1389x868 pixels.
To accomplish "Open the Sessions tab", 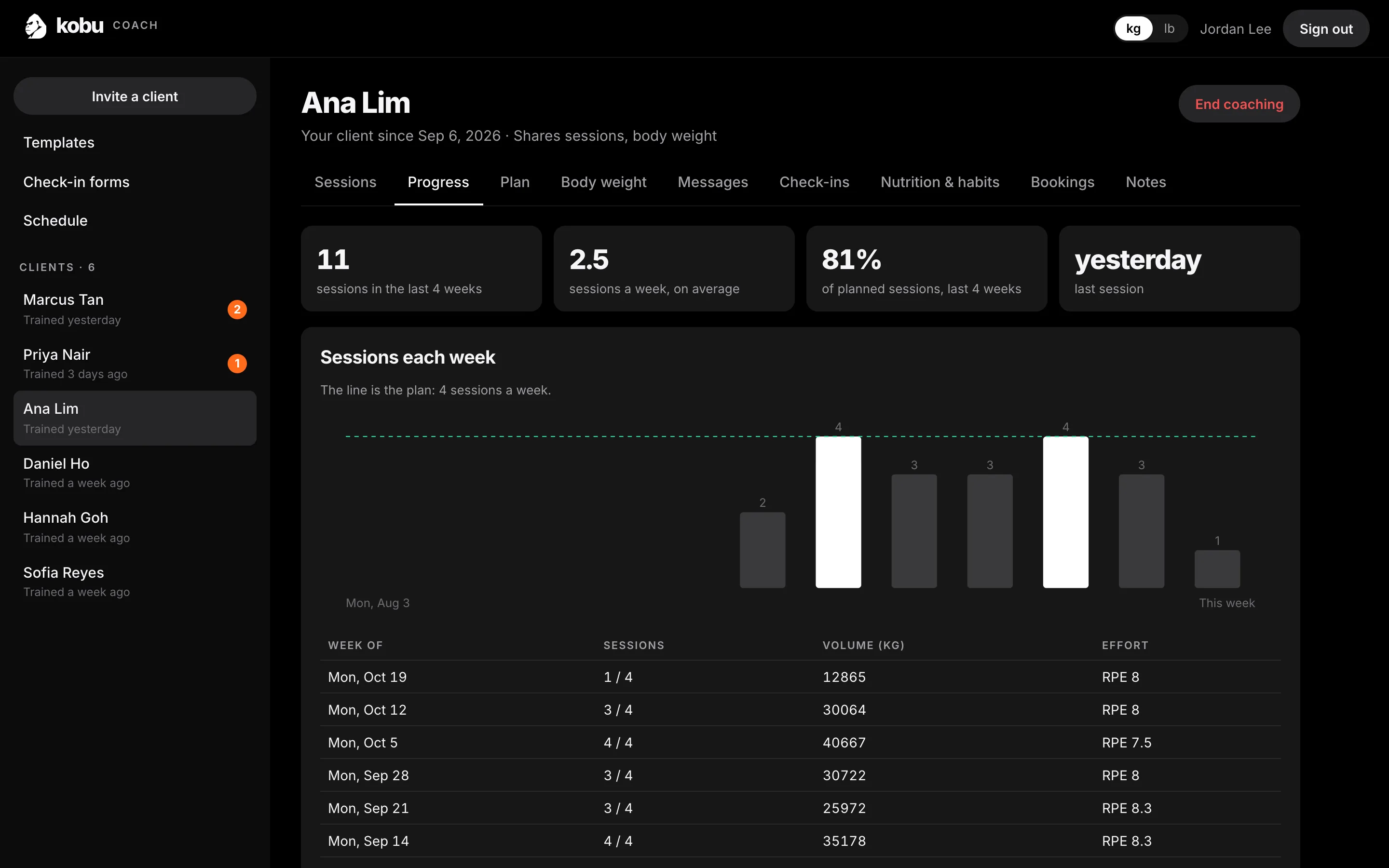I will click(345, 182).
